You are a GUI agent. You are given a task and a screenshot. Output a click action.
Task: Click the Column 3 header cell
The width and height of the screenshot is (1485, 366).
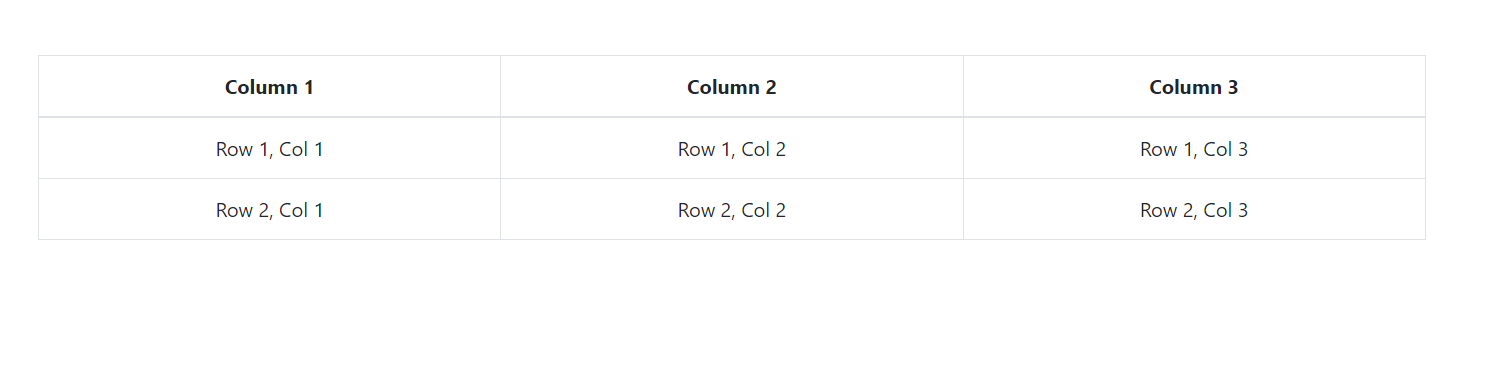tap(1194, 87)
